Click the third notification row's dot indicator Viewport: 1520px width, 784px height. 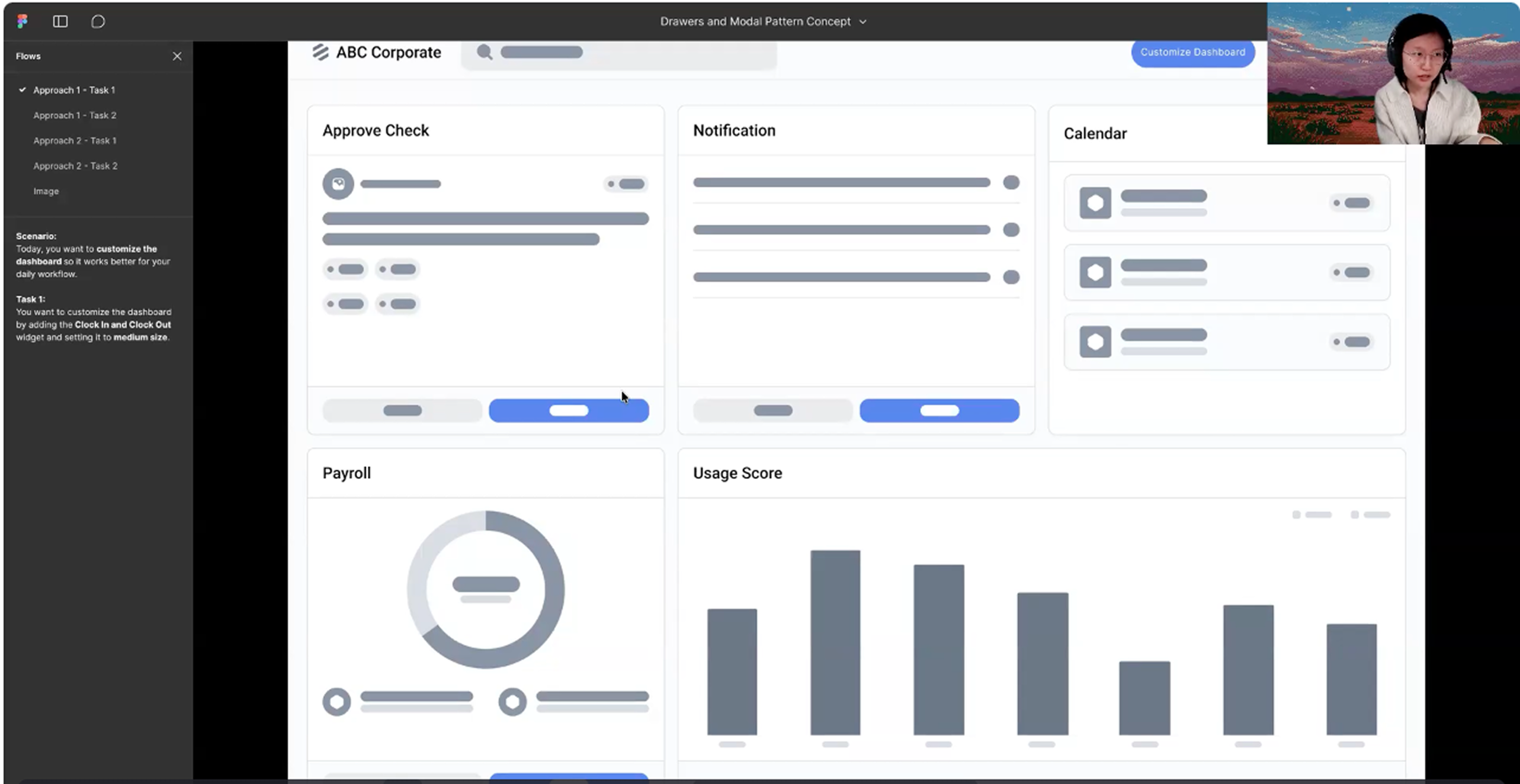(1011, 277)
